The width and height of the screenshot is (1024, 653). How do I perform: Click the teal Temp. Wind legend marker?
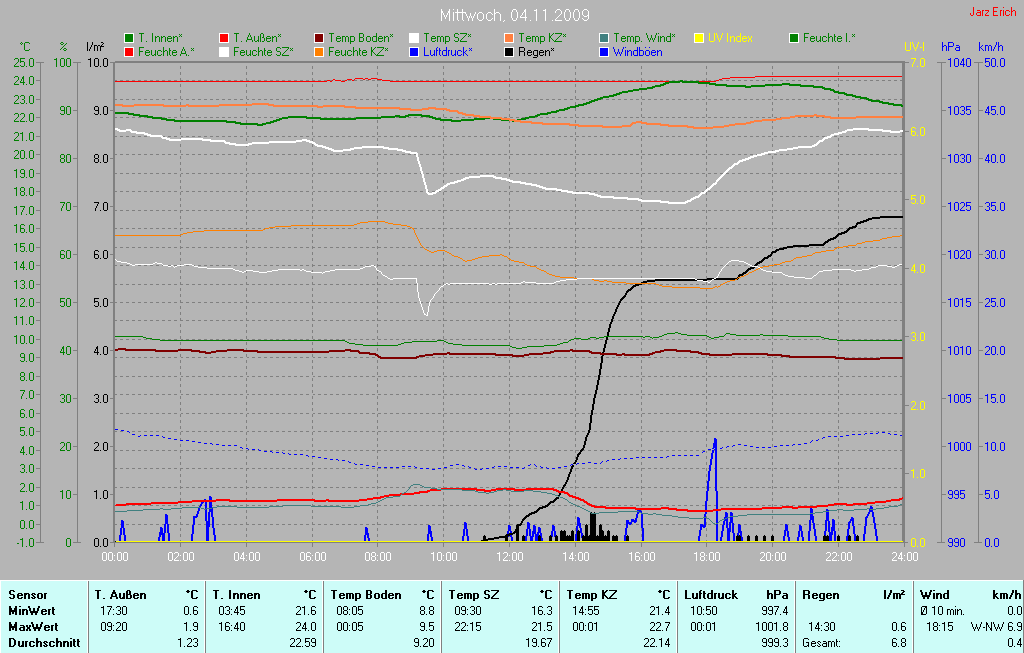[604, 38]
